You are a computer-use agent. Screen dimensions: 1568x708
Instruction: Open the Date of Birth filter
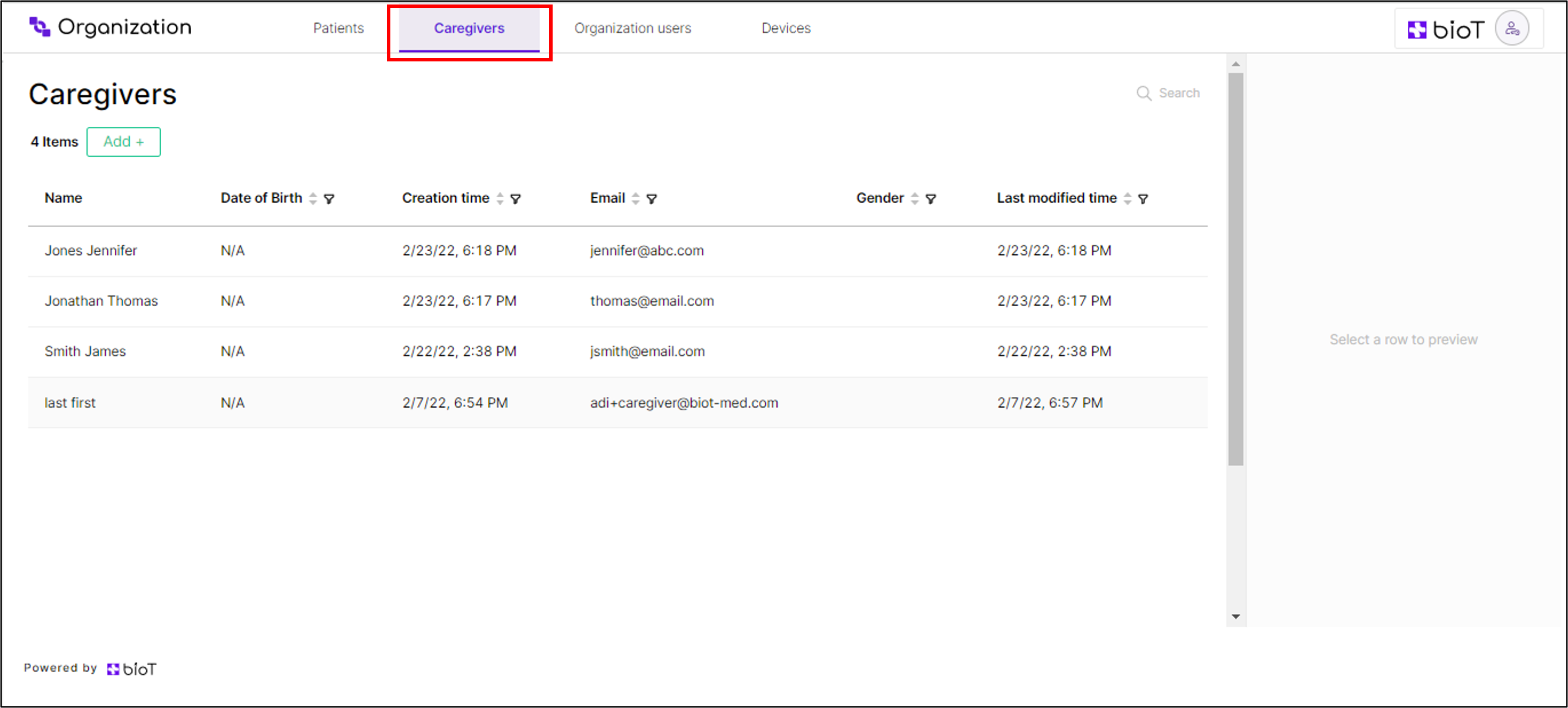[x=329, y=199]
